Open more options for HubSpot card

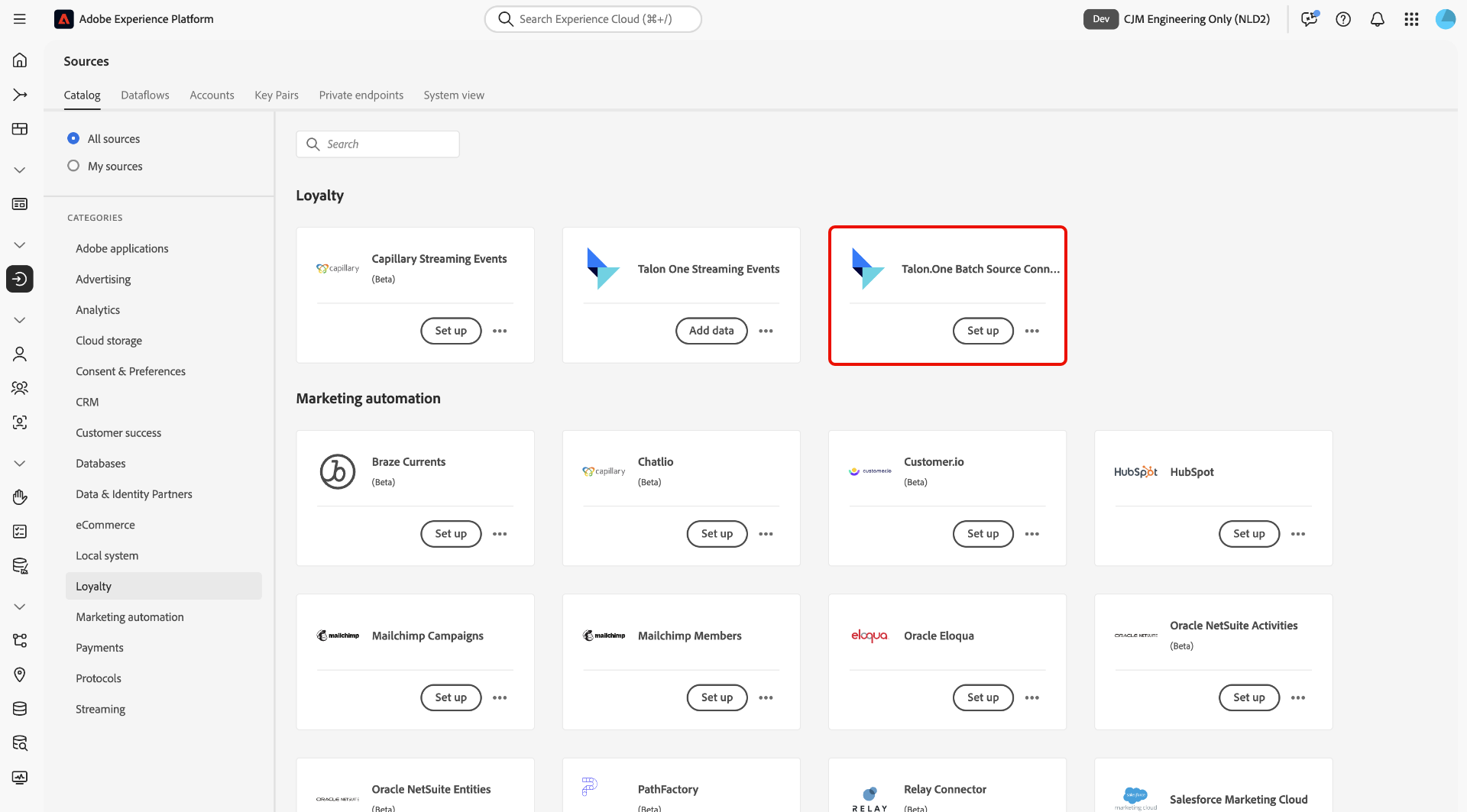(1298, 534)
